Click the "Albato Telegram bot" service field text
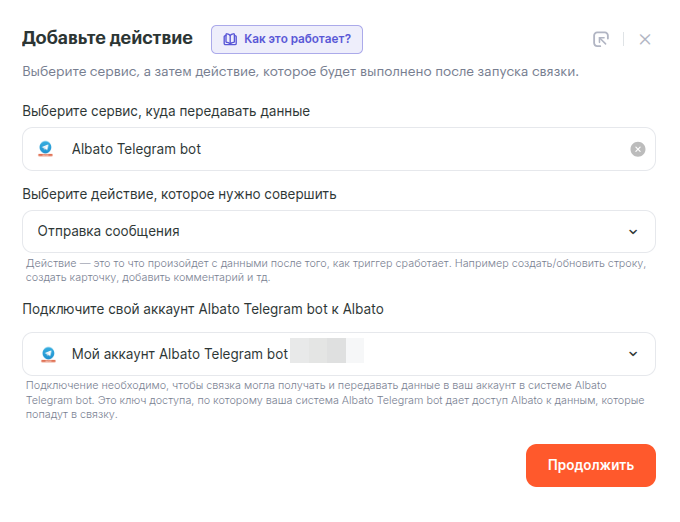680x522 pixels. (x=136, y=149)
